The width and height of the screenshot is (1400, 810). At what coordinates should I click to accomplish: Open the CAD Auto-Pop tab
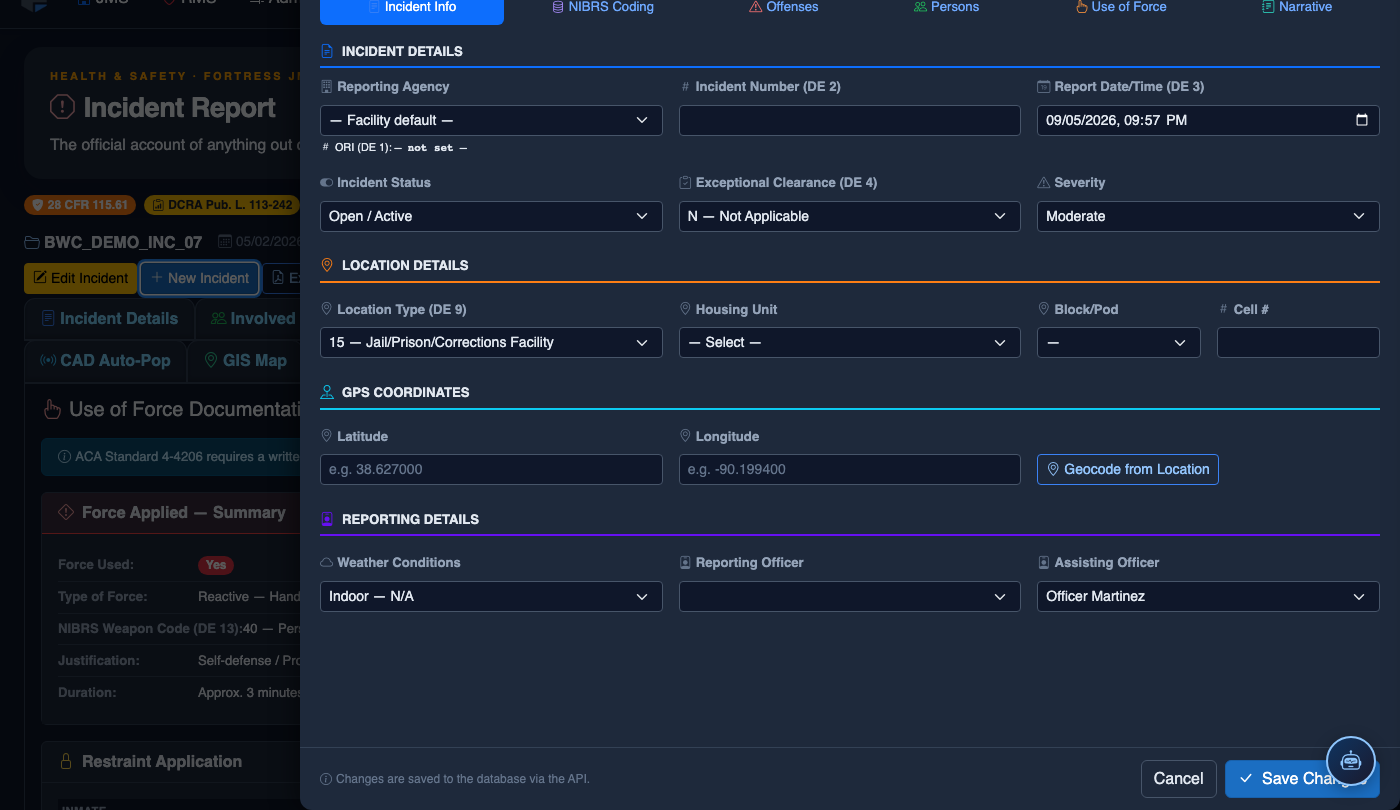point(106,360)
